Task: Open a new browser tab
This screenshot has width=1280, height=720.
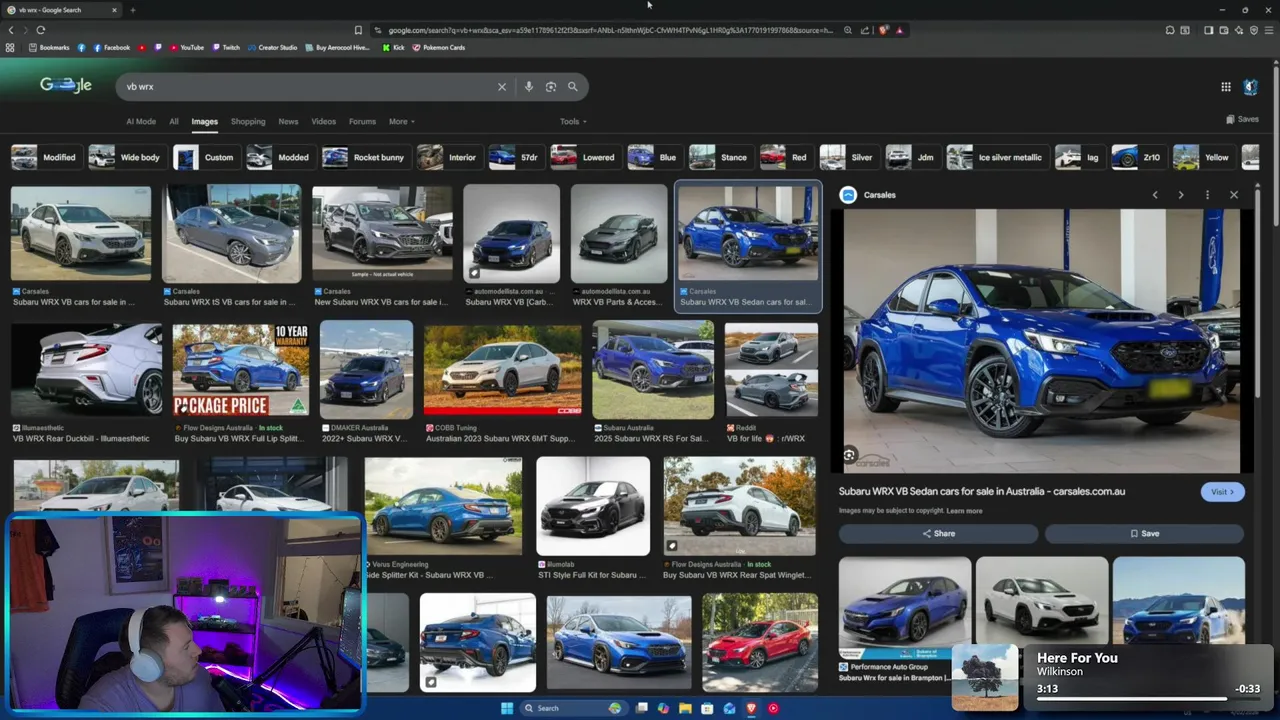Action: point(132,10)
